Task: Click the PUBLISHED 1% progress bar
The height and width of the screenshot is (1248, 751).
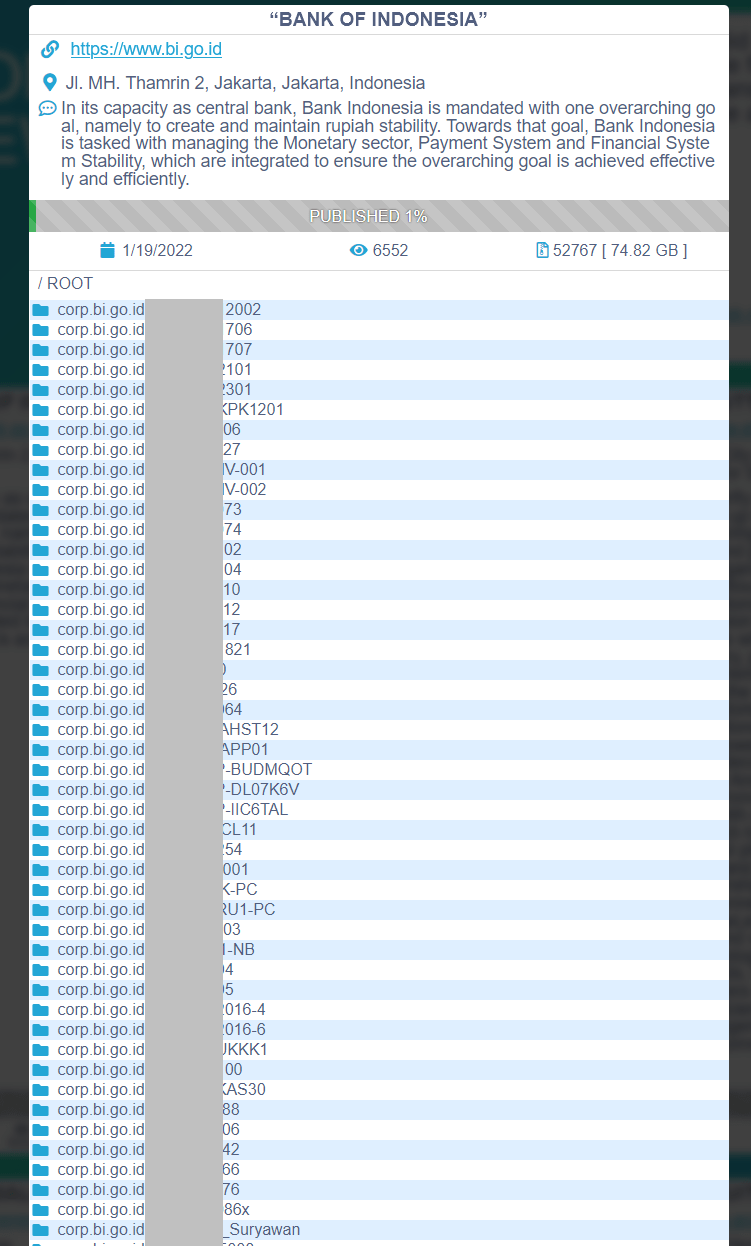Action: 379,216
